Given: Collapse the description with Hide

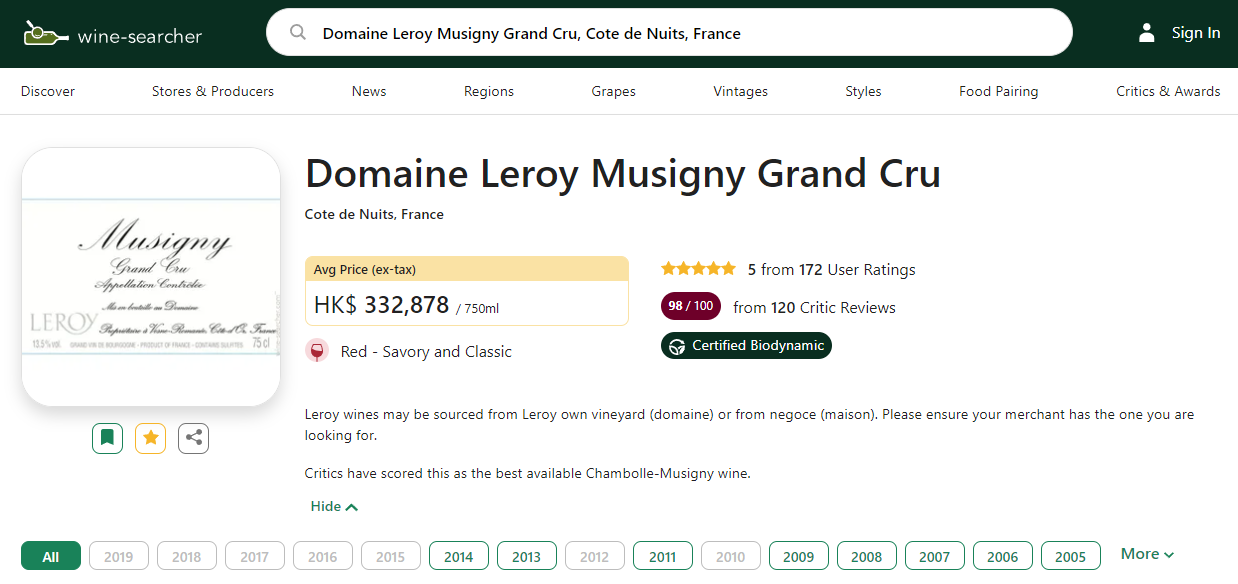Looking at the screenshot, I should pyautogui.click(x=334, y=507).
